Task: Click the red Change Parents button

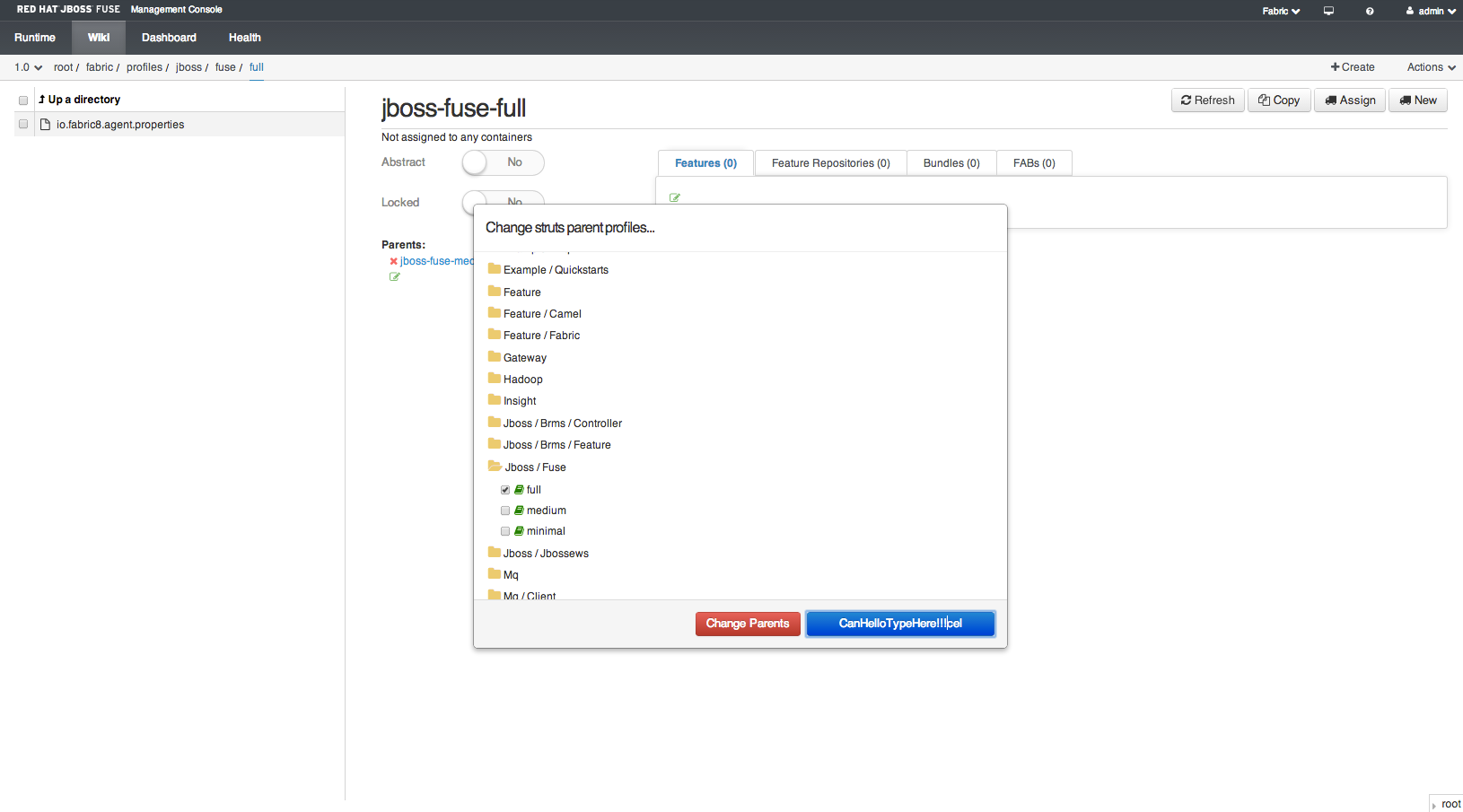Action: 748,624
